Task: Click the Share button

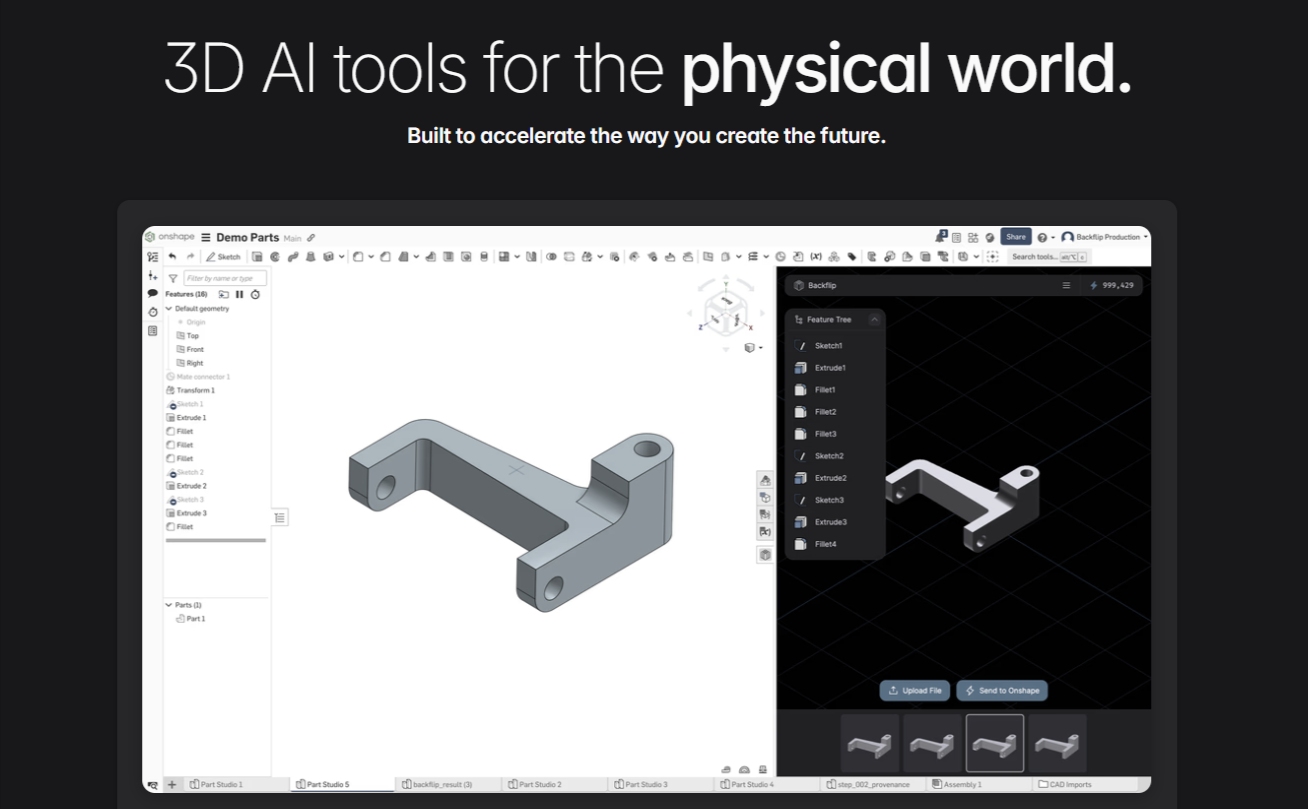Action: pyautogui.click(x=1016, y=237)
